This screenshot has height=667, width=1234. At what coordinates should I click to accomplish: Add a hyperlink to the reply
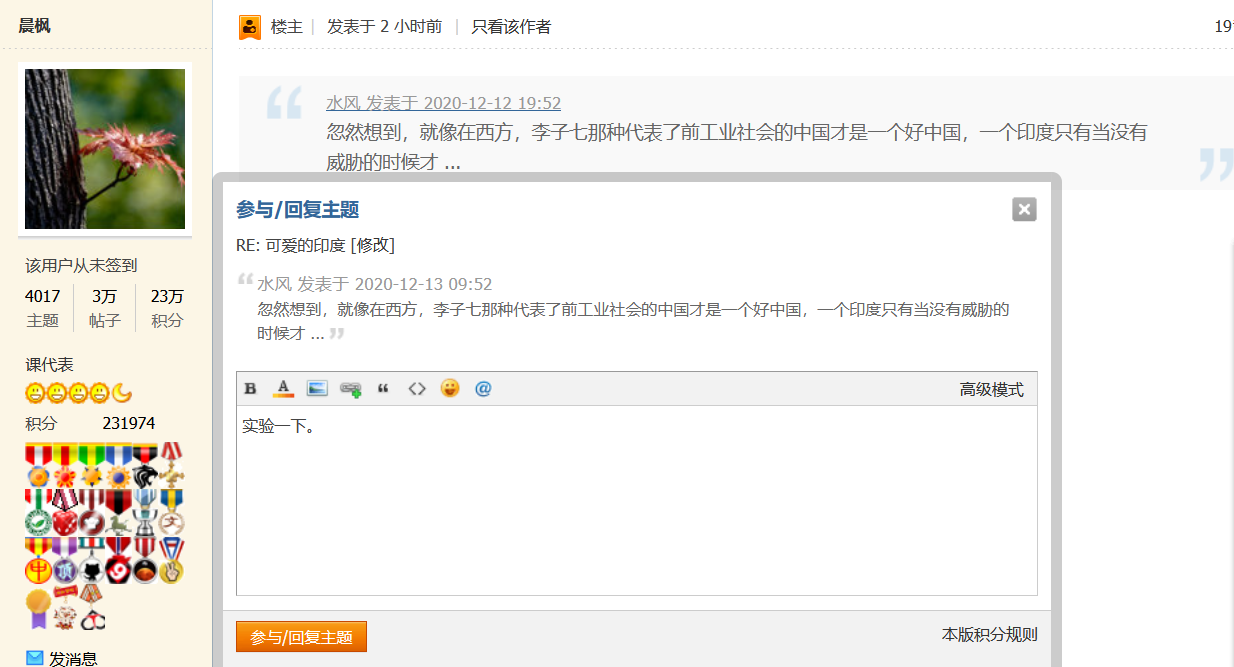click(x=351, y=389)
